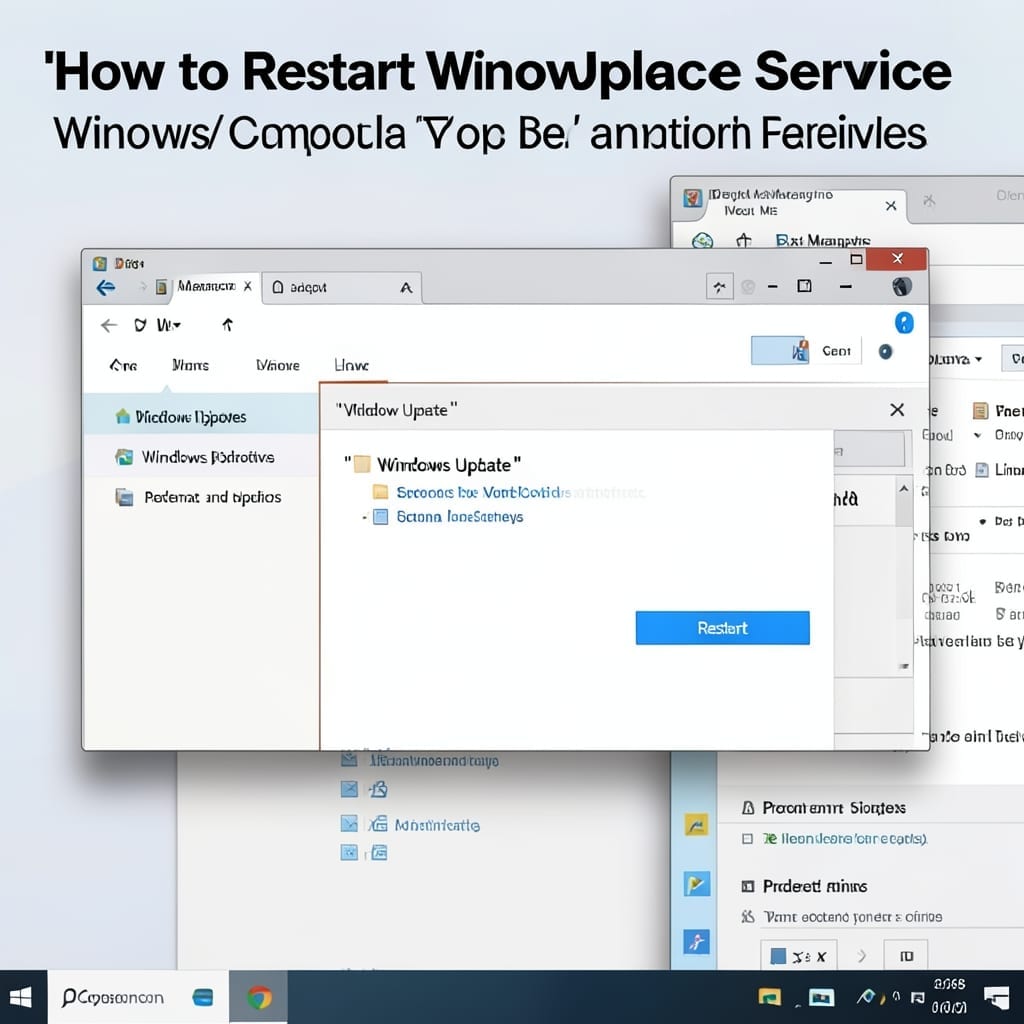Close the back browser window tab
The width and height of the screenshot is (1024, 1024).
coord(891,206)
